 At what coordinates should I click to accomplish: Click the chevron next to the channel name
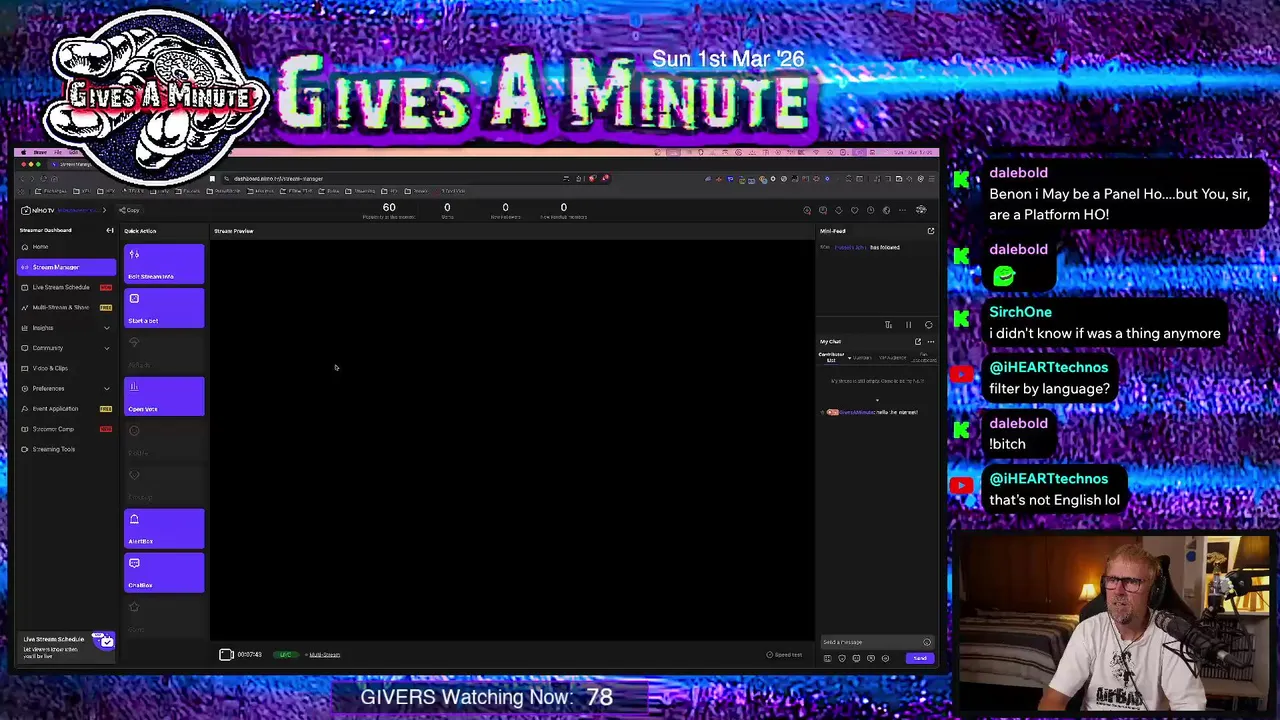tap(104, 210)
